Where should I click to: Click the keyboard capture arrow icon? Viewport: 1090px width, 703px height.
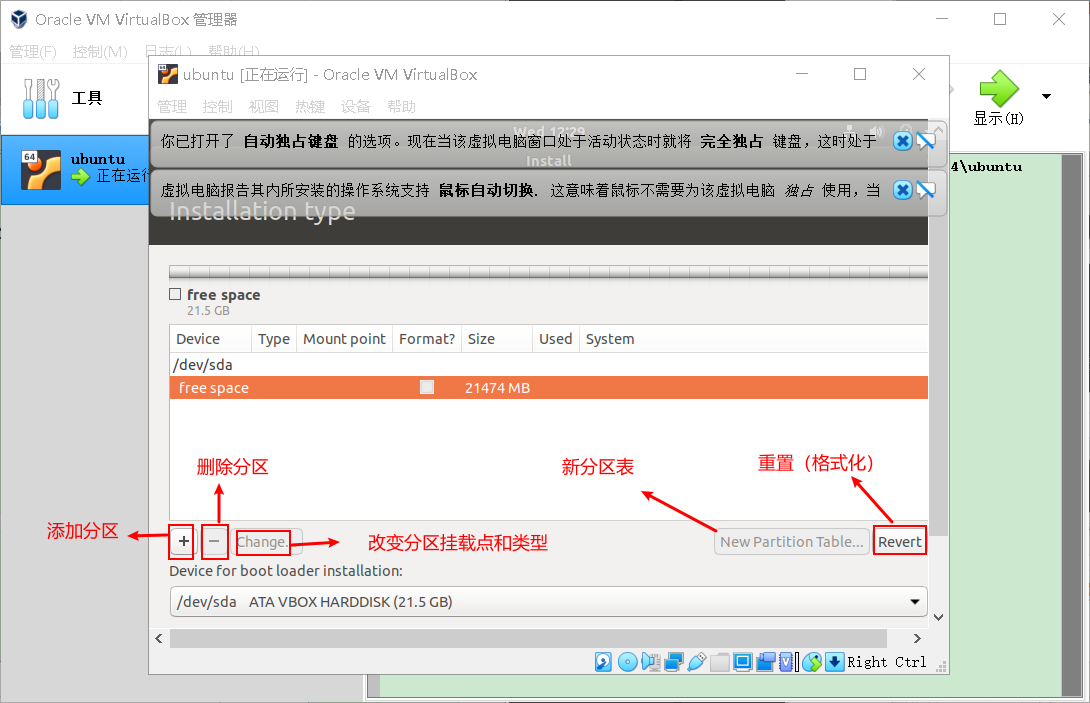(835, 662)
